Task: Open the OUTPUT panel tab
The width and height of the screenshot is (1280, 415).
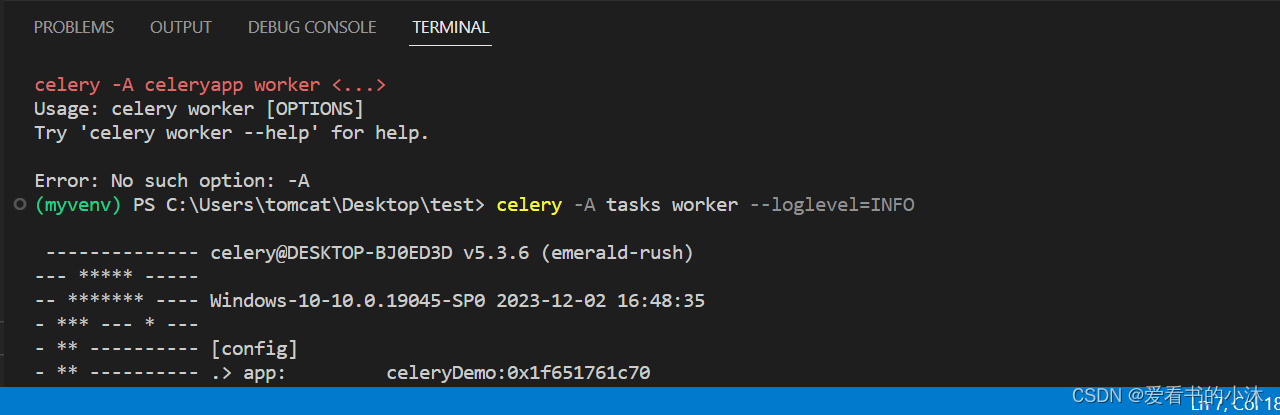Action: 181,27
